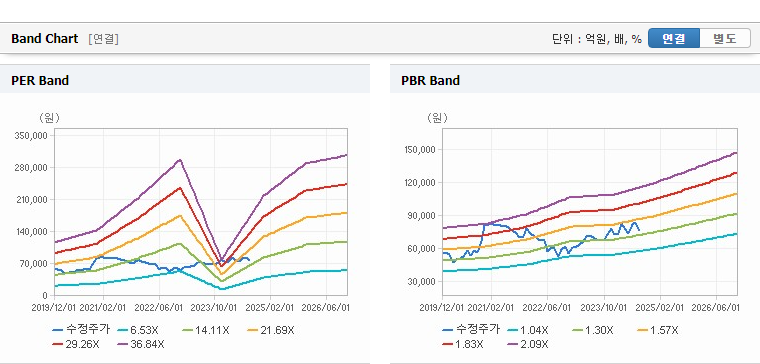This screenshot has height=364, width=760.
Task: Click 2019/12/01 date on PER x-axis
Action: tap(54, 308)
